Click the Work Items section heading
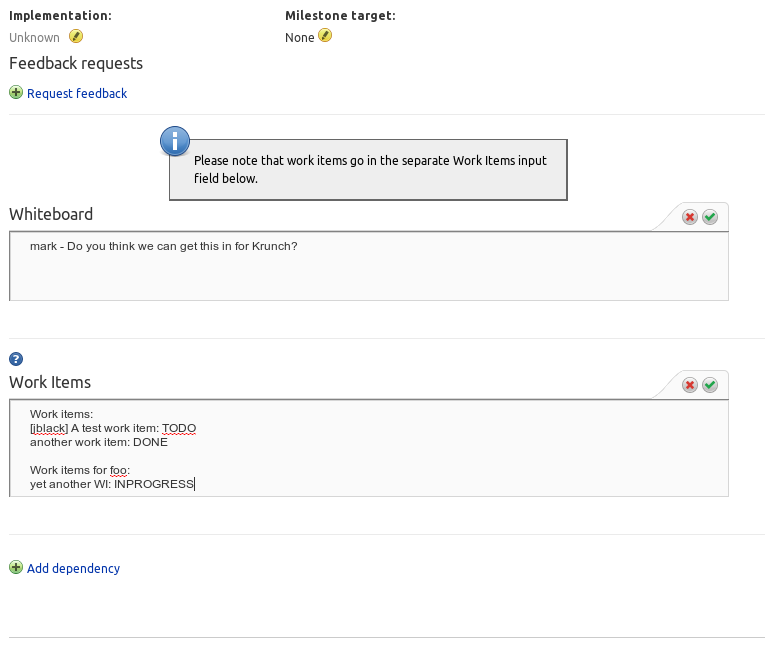 (x=50, y=382)
